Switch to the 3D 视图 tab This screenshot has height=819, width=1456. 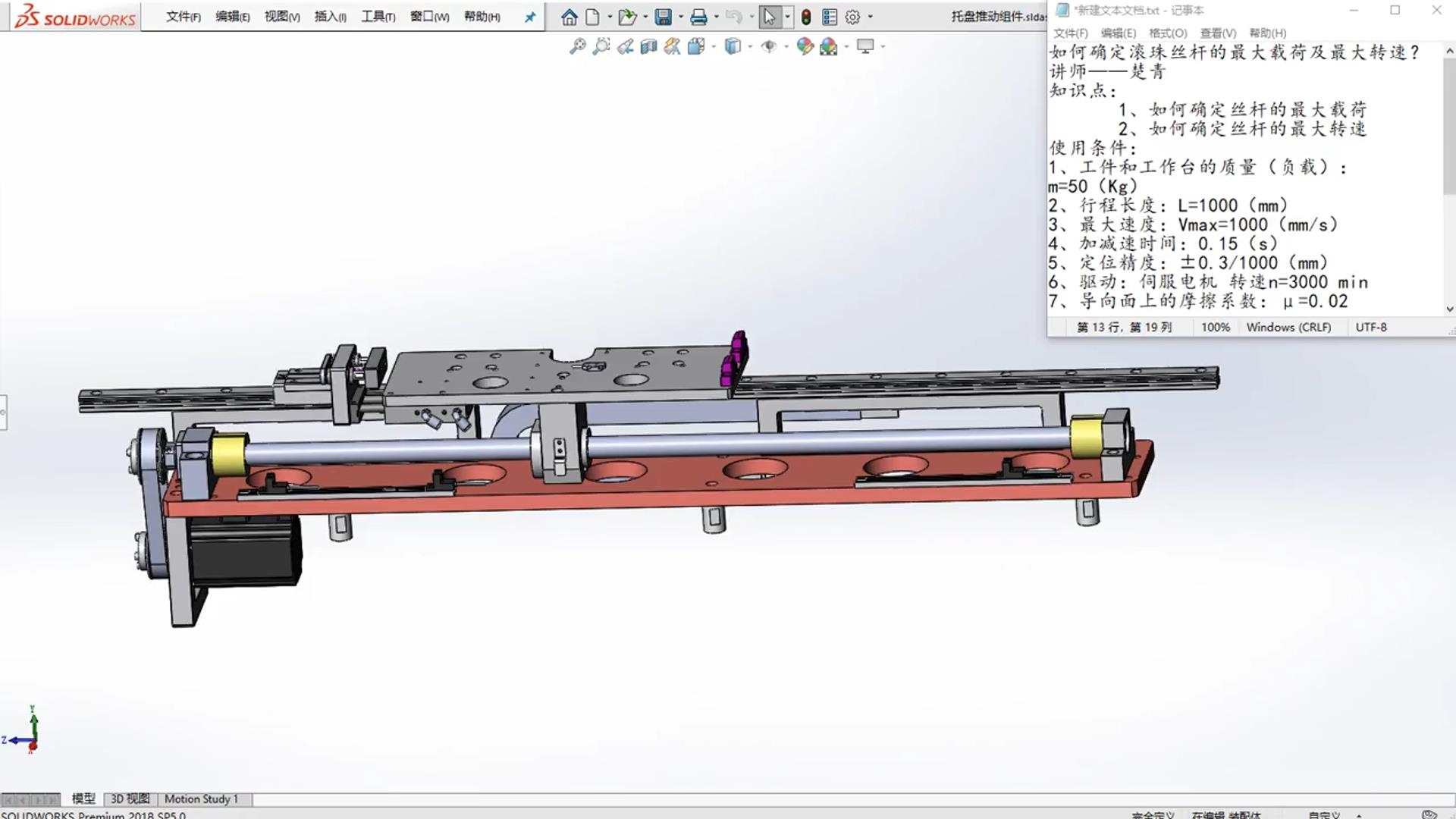(130, 799)
